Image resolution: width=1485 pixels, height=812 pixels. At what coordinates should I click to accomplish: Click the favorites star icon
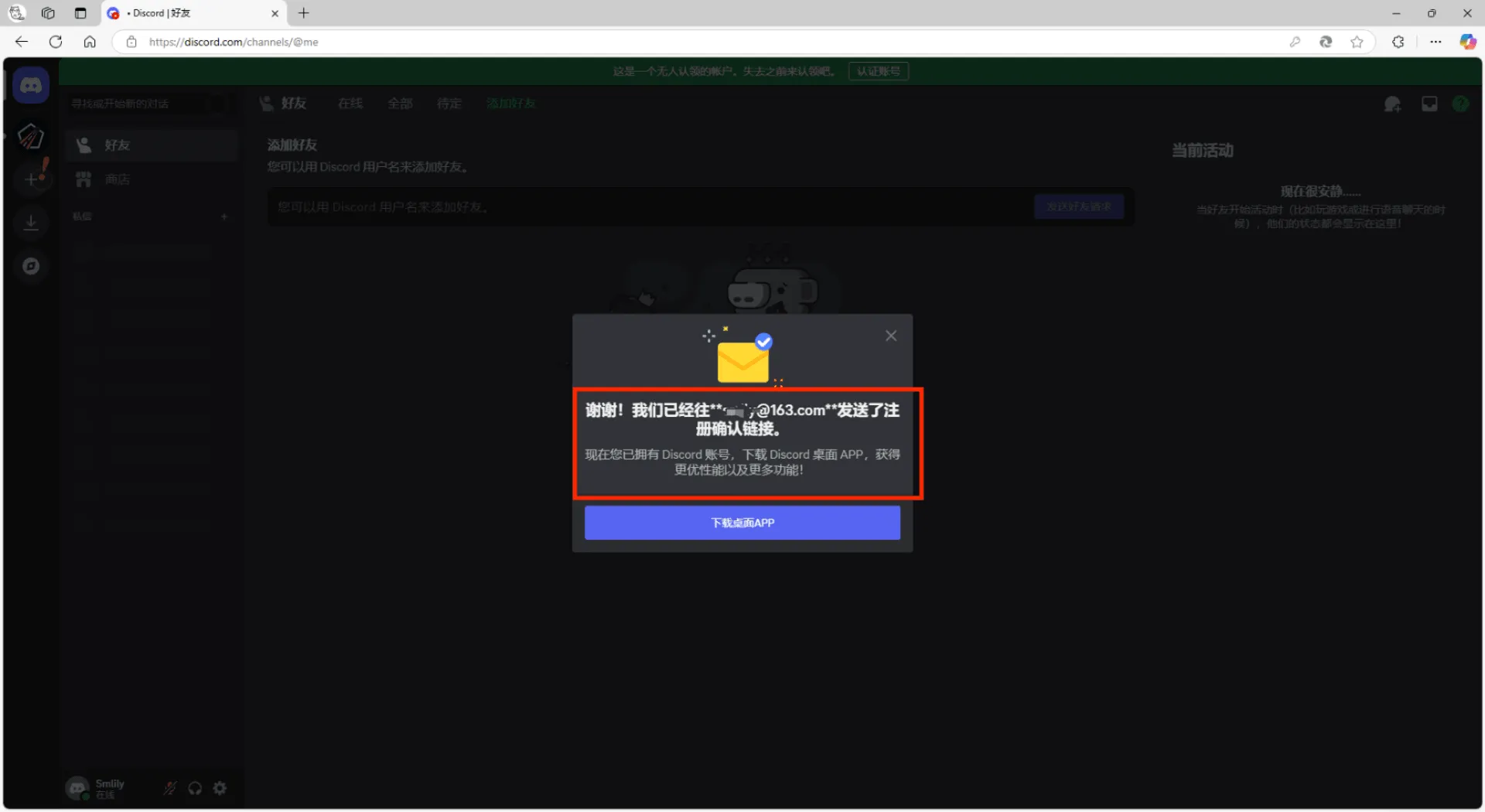pos(1357,42)
